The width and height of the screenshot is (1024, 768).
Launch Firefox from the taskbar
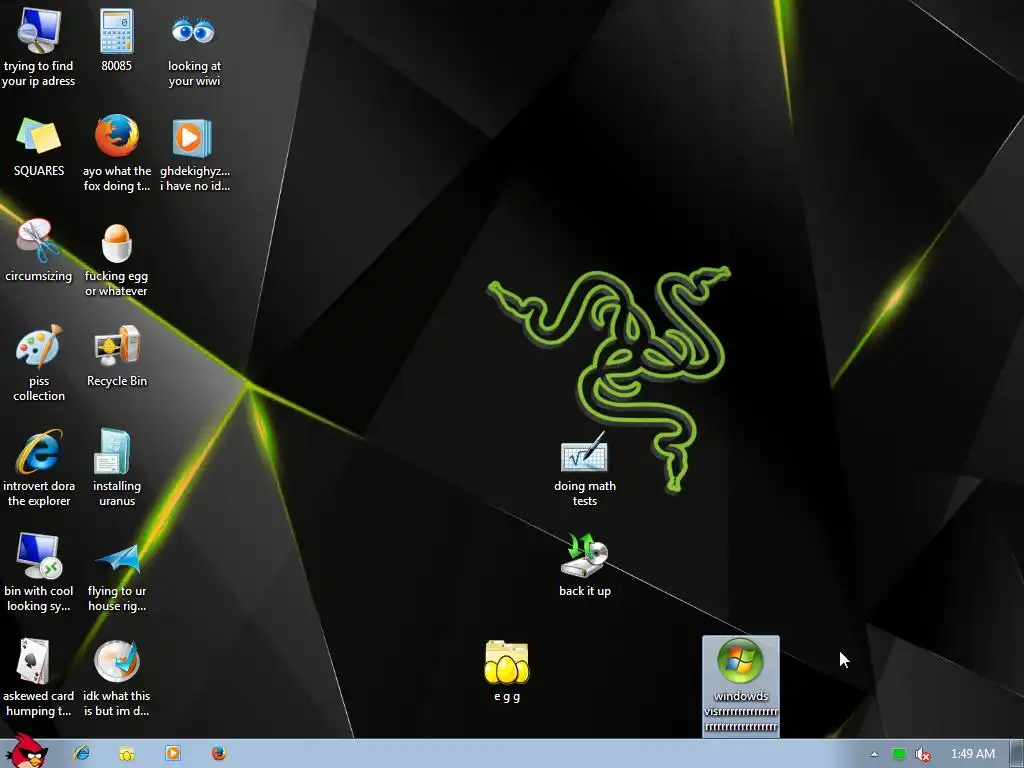click(x=219, y=754)
